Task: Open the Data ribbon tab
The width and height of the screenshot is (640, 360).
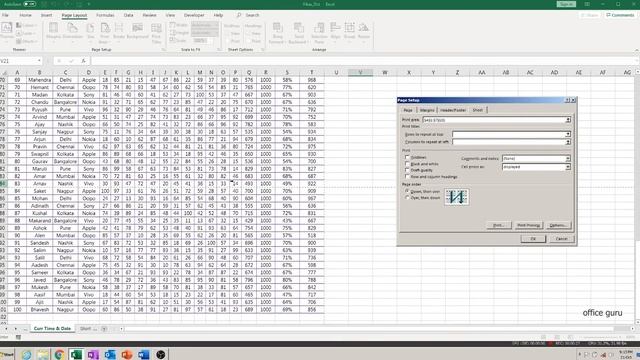Action: (x=129, y=15)
